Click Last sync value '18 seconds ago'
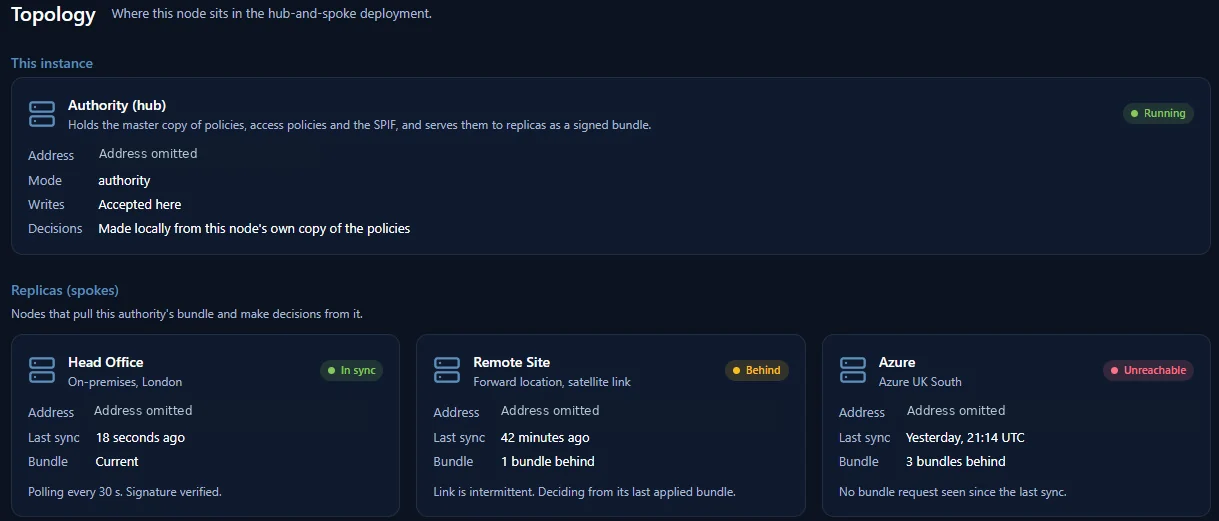Screen dimensions: 1219x521 coord(140,437)
